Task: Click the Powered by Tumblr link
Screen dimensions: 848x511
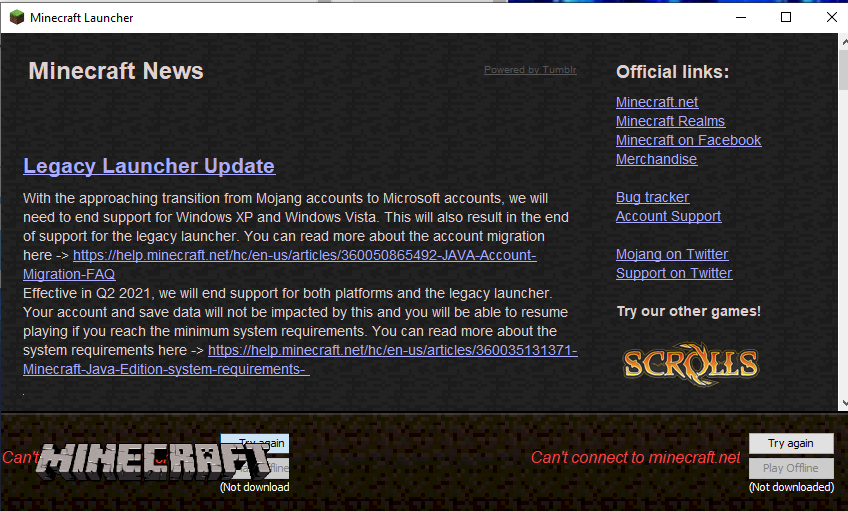Action: click(x=530, y=70)
